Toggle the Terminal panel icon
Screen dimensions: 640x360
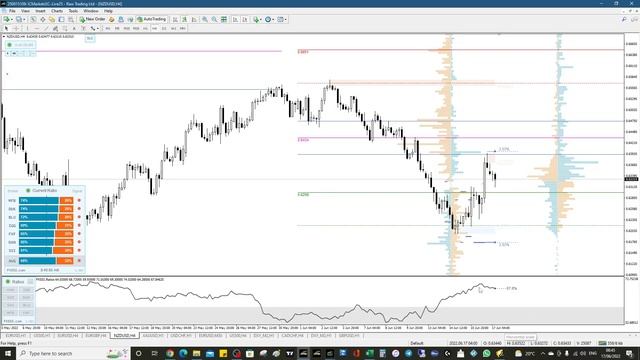61,19
